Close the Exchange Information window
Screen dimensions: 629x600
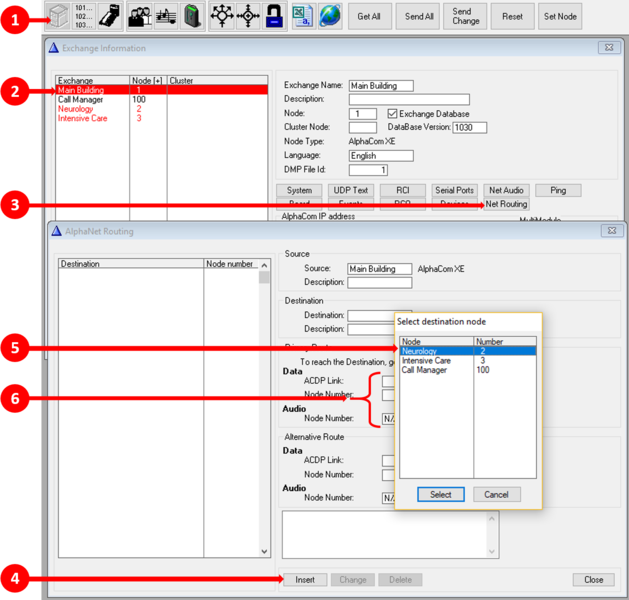(609, 47)
